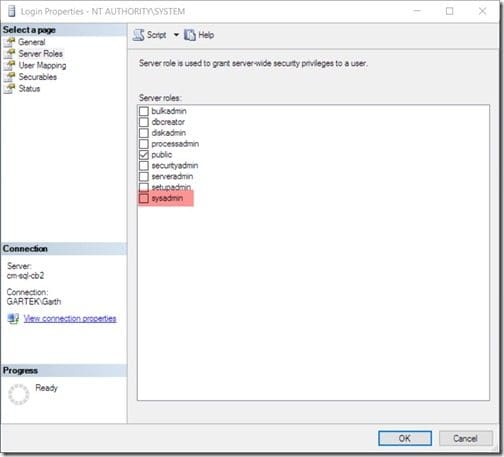Click the Help book icon
This screenshot has height=457, width=504.
(x=190, y=35)
